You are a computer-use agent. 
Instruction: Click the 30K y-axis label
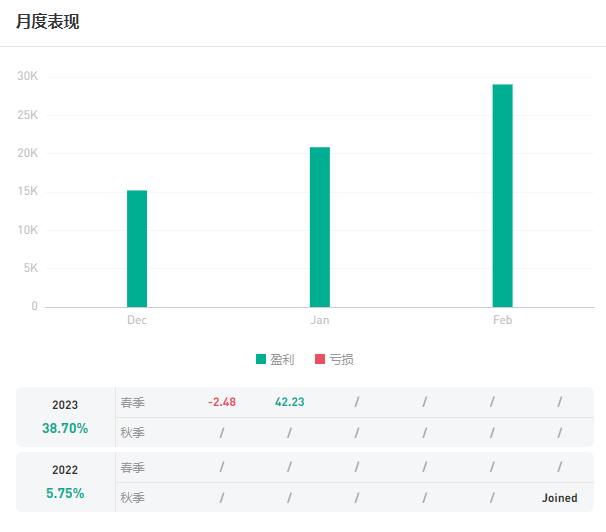tap(27, 76)
